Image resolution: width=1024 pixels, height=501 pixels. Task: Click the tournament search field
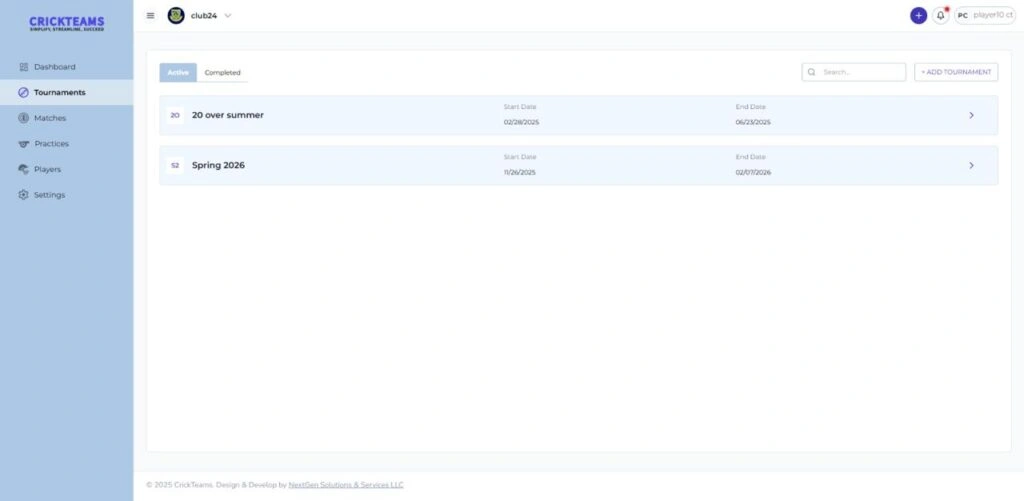tap(860, 72)
